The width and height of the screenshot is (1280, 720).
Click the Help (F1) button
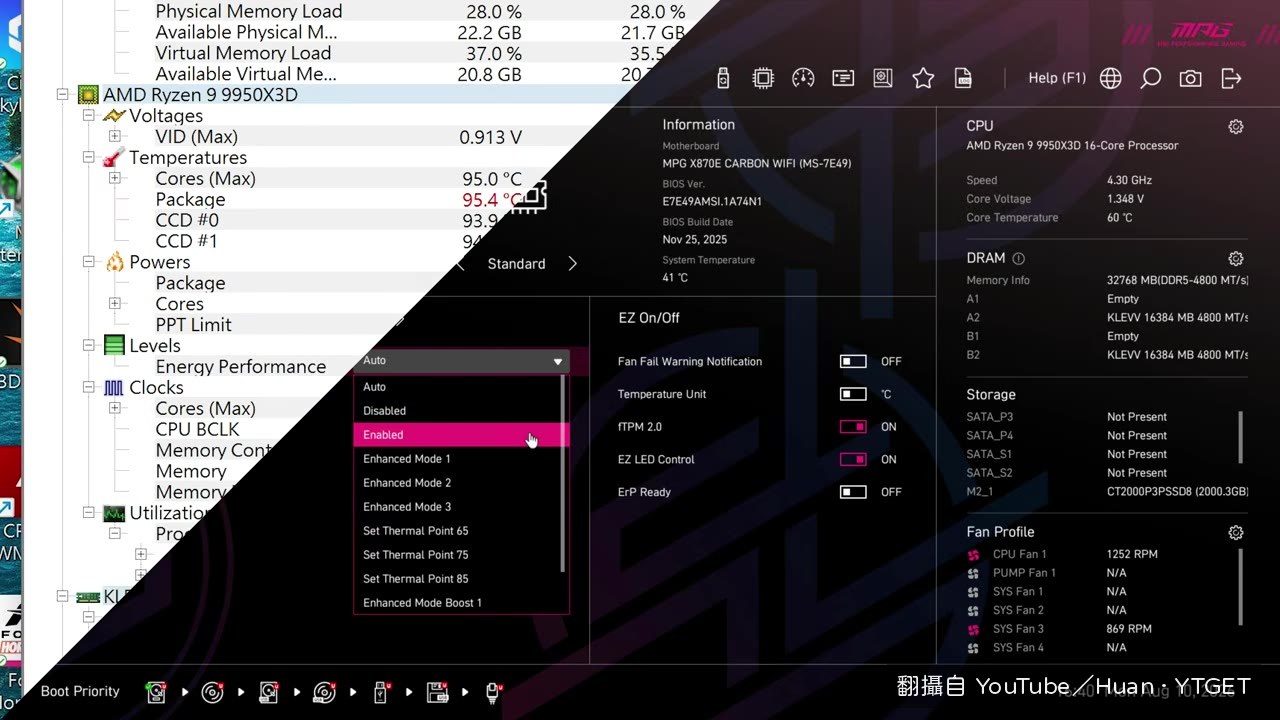pos(1057,78)
